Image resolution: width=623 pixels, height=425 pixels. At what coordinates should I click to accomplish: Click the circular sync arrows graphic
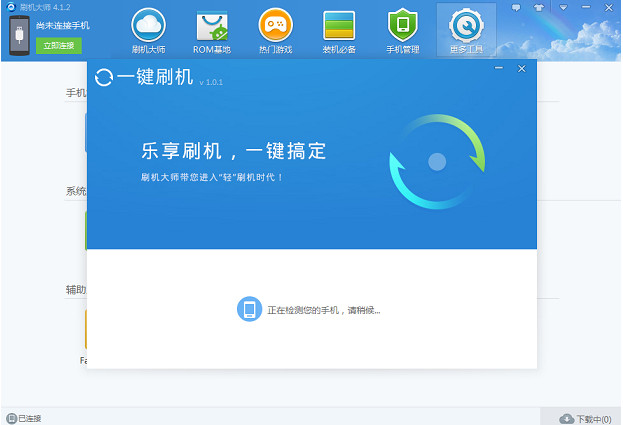point(437,162)
